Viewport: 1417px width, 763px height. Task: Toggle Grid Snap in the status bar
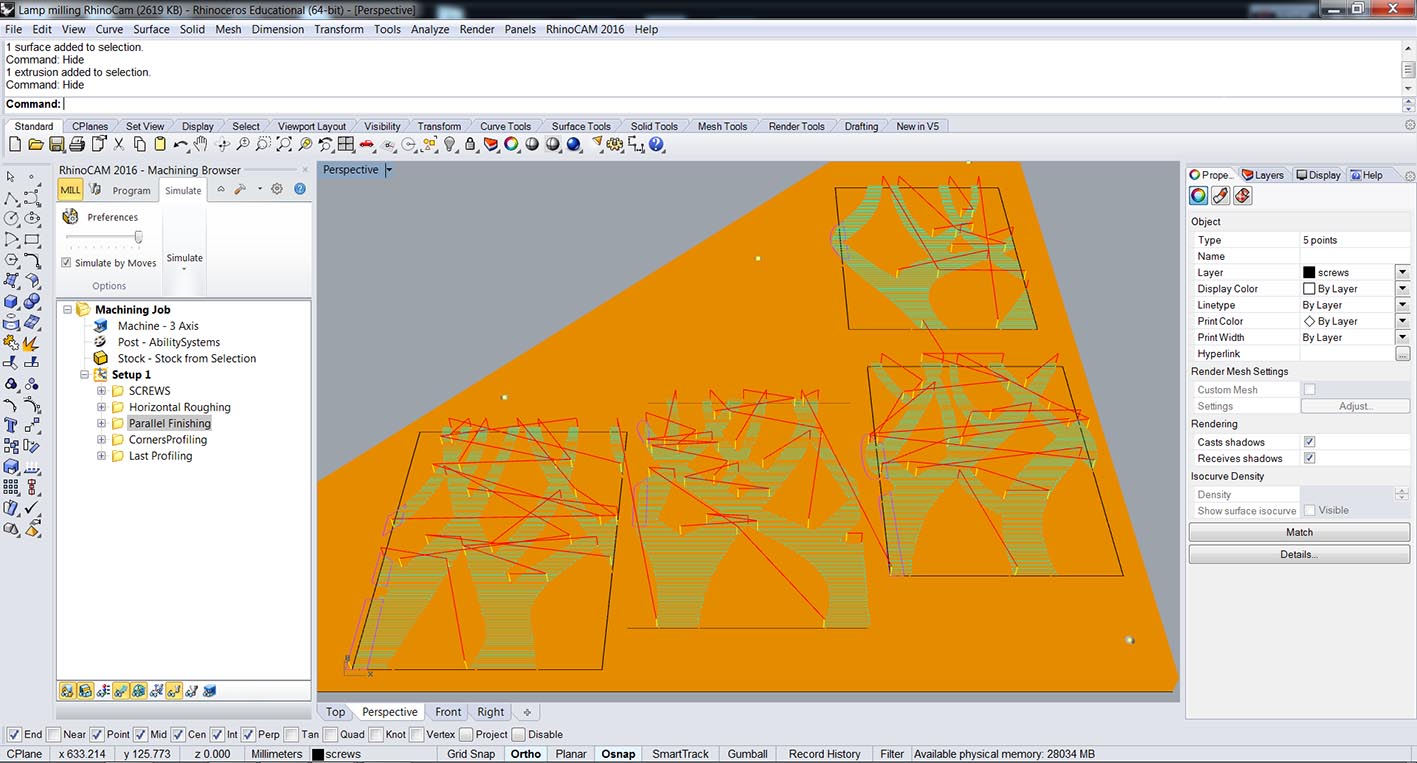point(471,754)
